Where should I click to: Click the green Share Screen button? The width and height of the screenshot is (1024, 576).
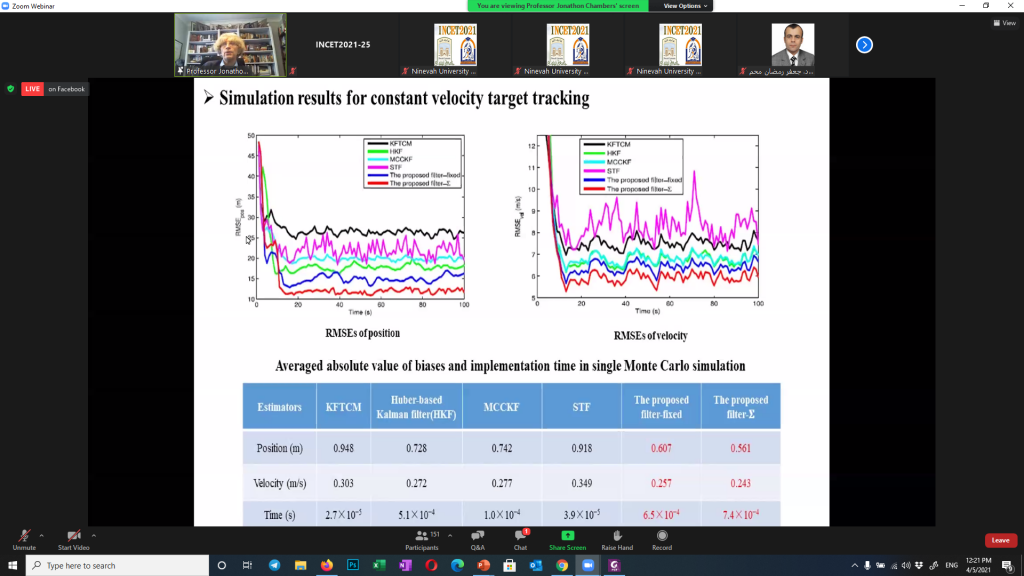(567, 539)
